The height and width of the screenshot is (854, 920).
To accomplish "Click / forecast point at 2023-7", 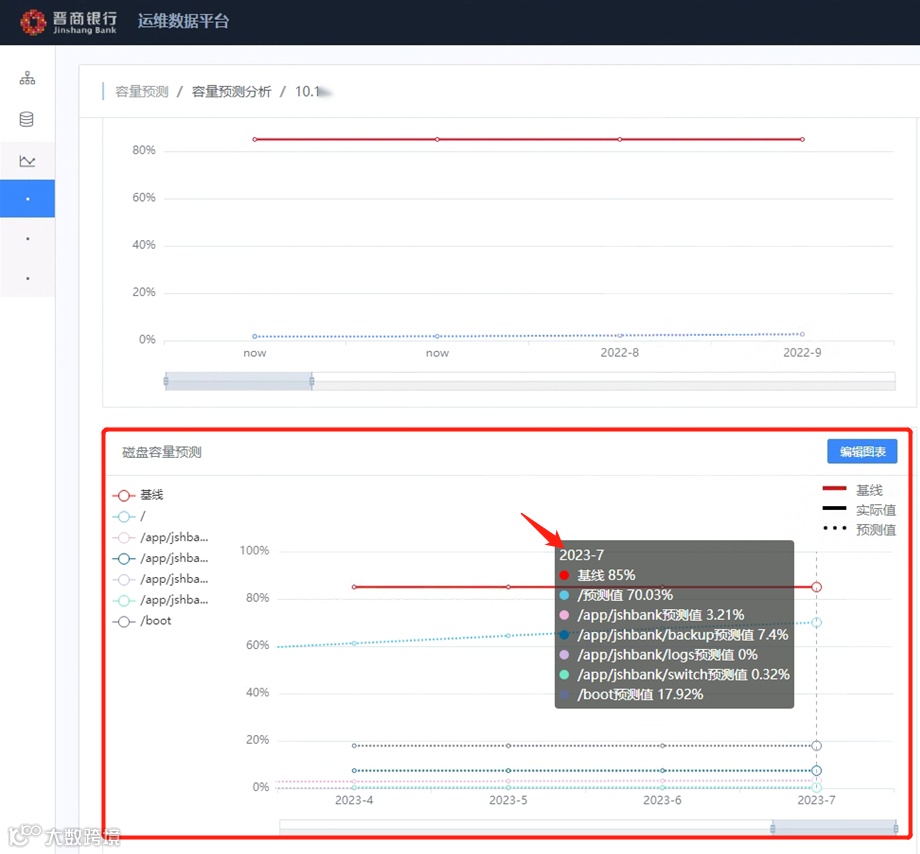I will click(816, 622).
